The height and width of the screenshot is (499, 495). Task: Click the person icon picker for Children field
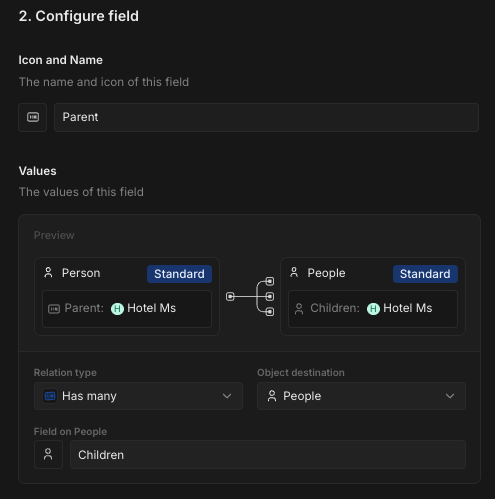(x=48, y=455)
